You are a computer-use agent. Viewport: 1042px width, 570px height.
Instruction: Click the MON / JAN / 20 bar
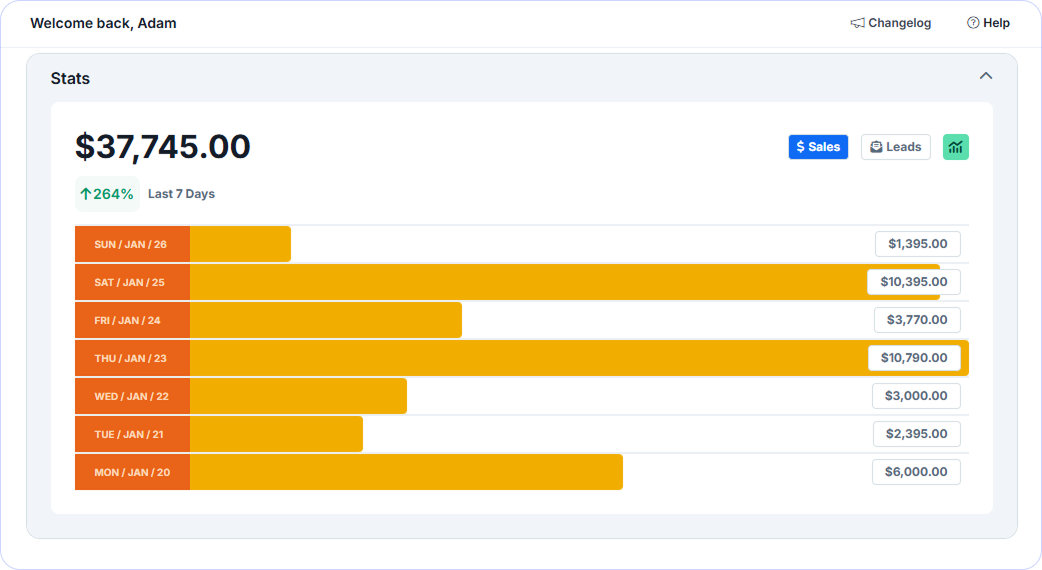[406, 472]
